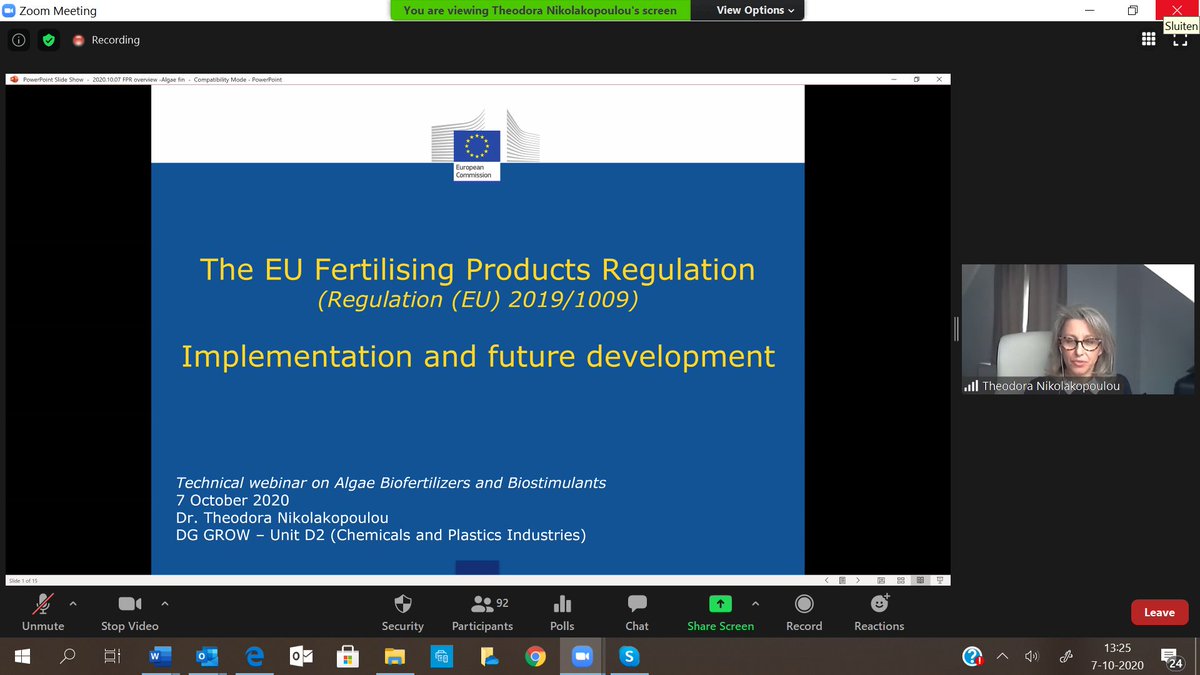
Task: Click the green encryption shield icon
Action: [x=48, y=40]
